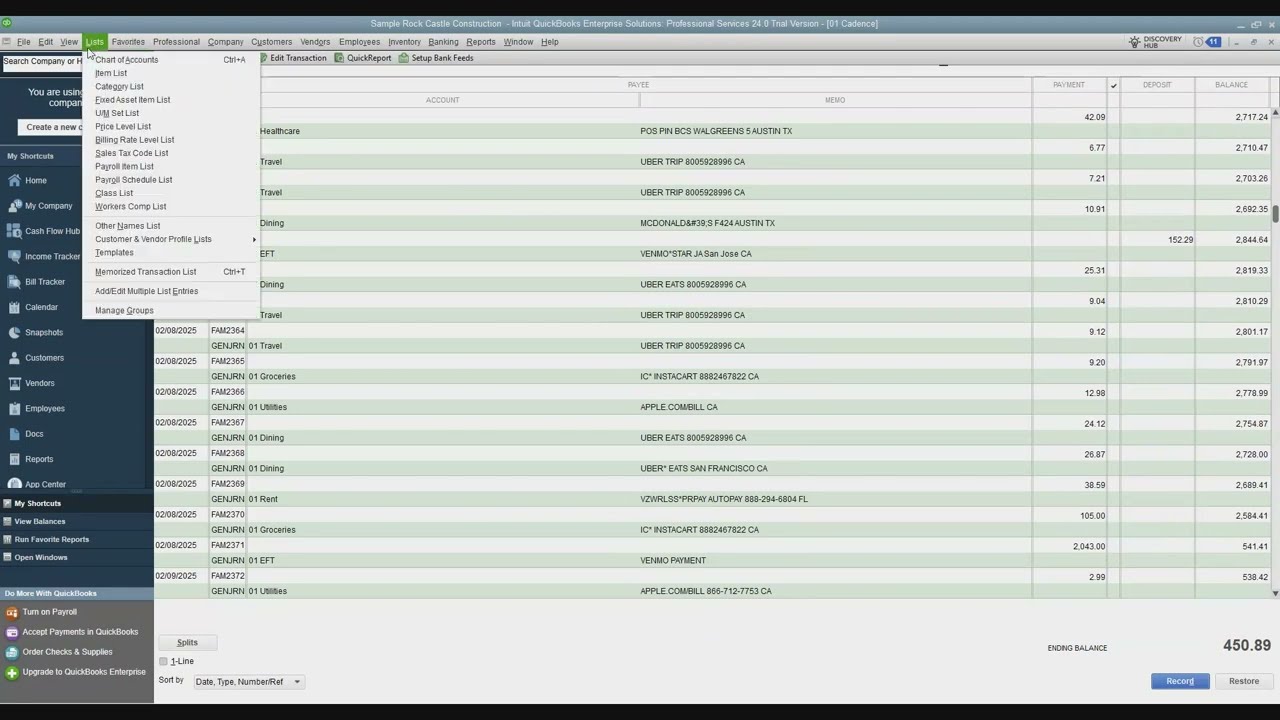Click the Record button
This screenshot has width=1280, height=720.
pos(1180,681)
